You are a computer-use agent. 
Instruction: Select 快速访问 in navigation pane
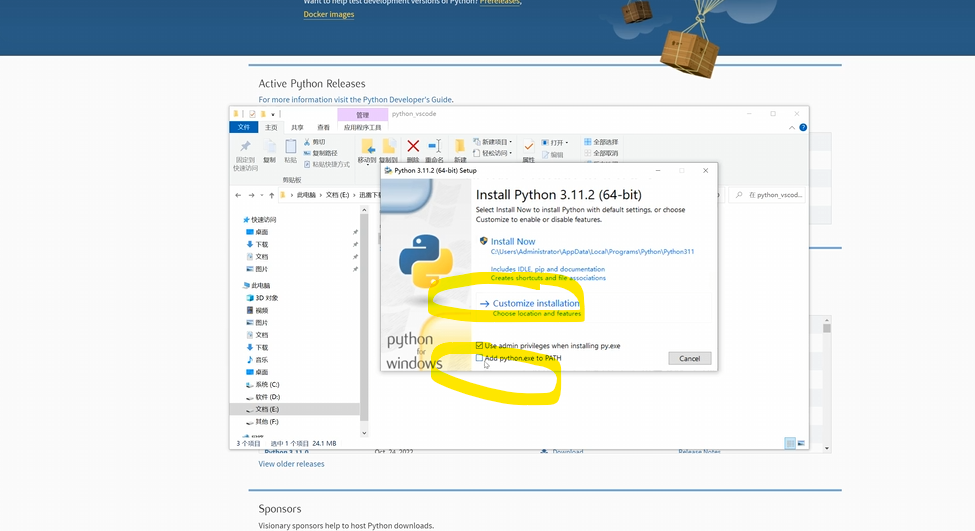[x=264, y=219]
